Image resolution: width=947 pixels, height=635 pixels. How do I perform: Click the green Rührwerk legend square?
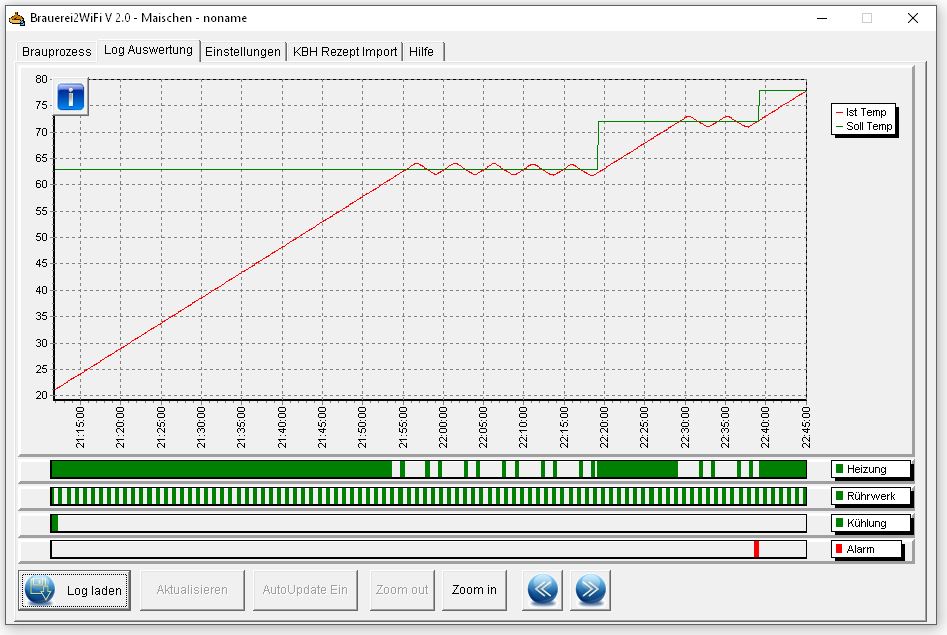pyautogui.click(x=840, y=496)
